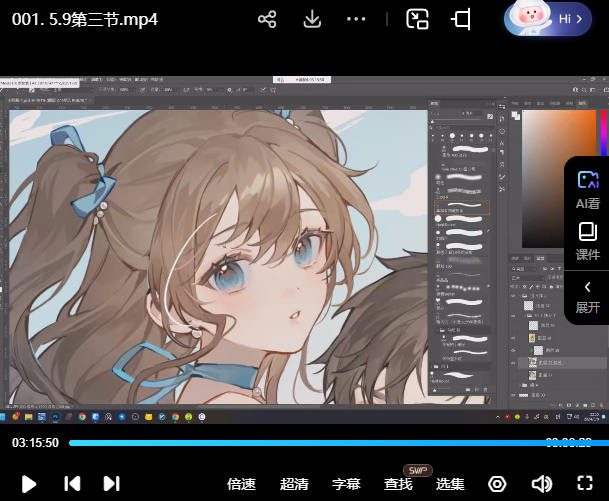Image resolution: width=609 pixels, height=501 pixels.
Task: Click the 查找 search feature
Action: [x=398, y=484]
